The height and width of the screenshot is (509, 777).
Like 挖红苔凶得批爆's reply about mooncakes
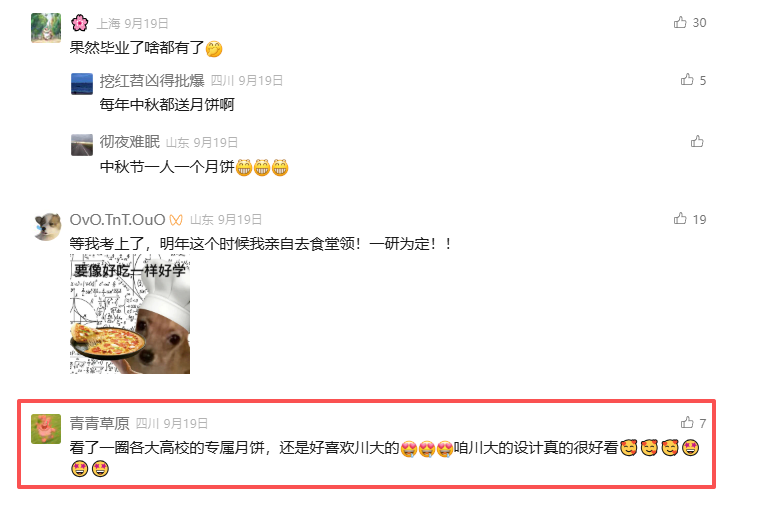point(687,80)
